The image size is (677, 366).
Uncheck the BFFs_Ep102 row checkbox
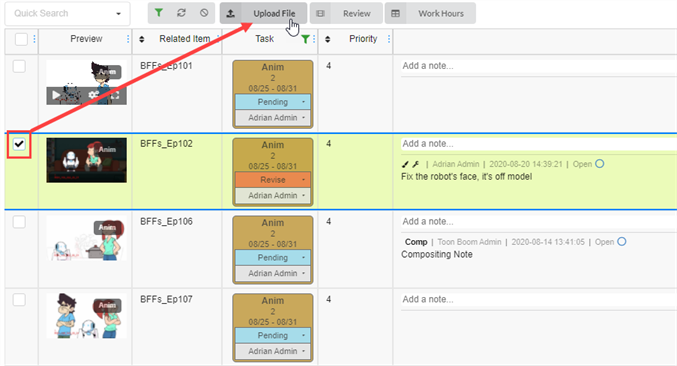click(19, 144)
